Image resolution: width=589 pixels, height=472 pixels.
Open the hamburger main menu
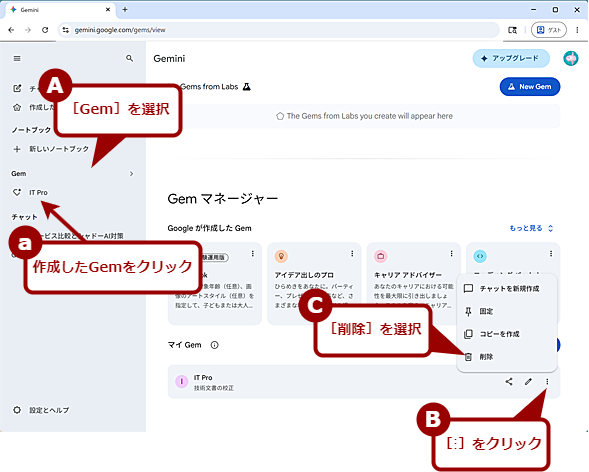pos(17,59)
